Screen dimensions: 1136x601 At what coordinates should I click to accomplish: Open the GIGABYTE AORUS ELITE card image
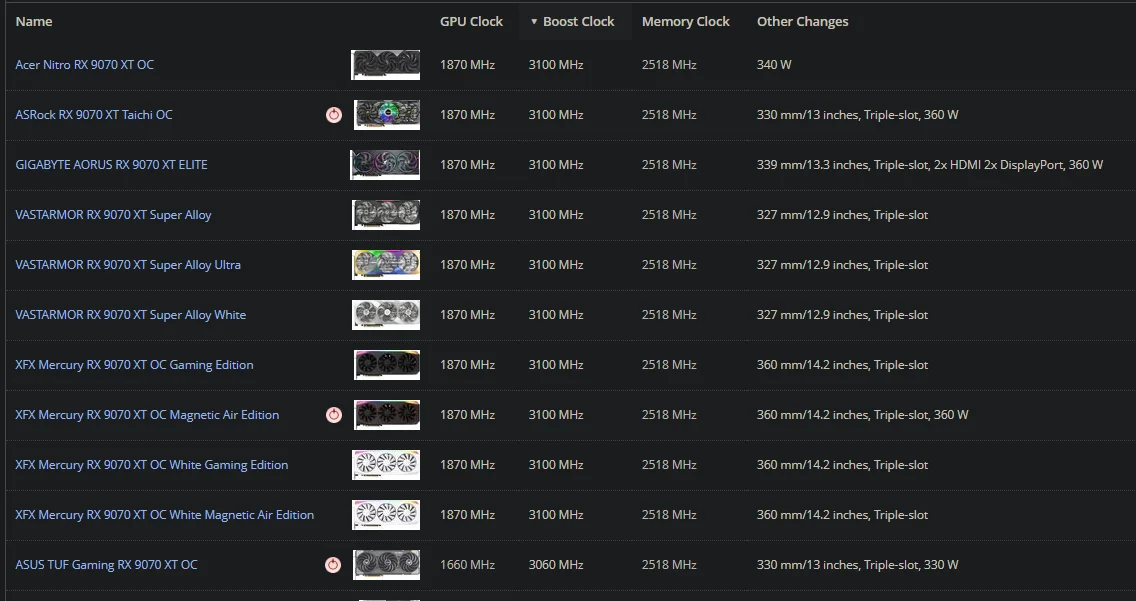[385, 165]
